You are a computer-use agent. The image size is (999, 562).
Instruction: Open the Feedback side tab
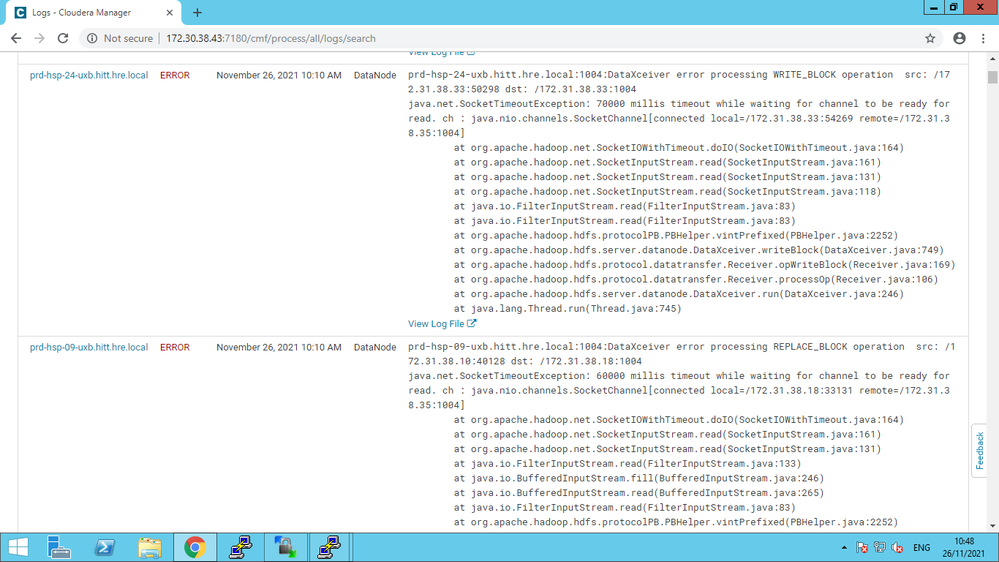(x=980, y=450)
